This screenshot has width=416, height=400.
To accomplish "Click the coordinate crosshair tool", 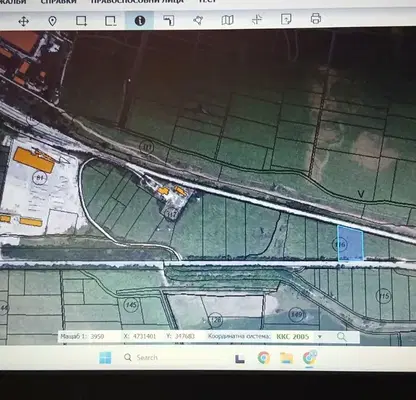I will [x=257, y=19].
